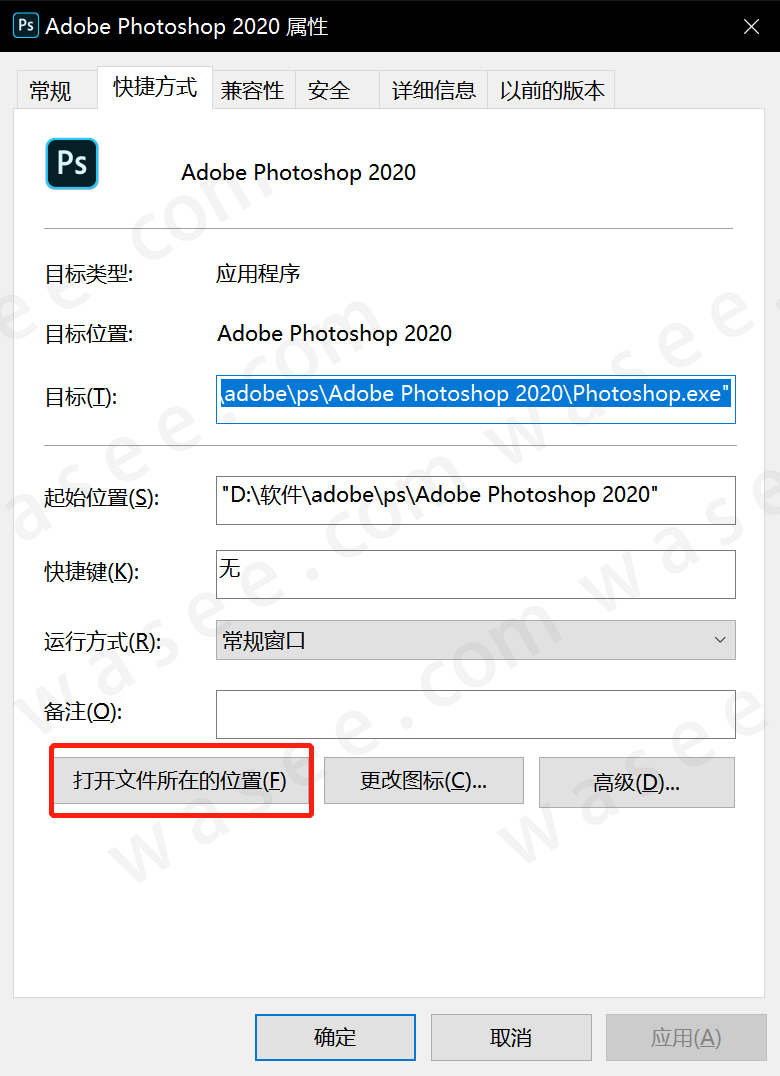Click 打开文件所在的位置(F) button
This screenshot has width=780, height=1076.
click(x=180, y=780)
